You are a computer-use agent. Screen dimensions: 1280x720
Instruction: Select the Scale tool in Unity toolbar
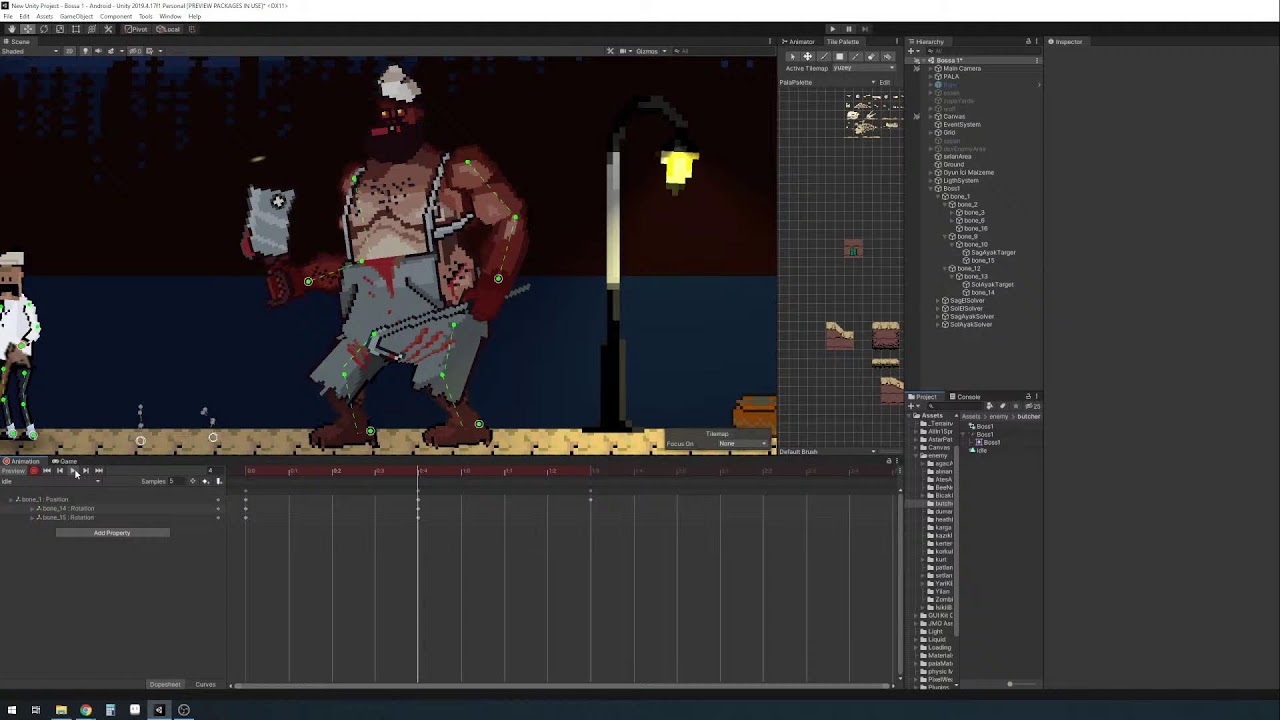click(60, 29)
